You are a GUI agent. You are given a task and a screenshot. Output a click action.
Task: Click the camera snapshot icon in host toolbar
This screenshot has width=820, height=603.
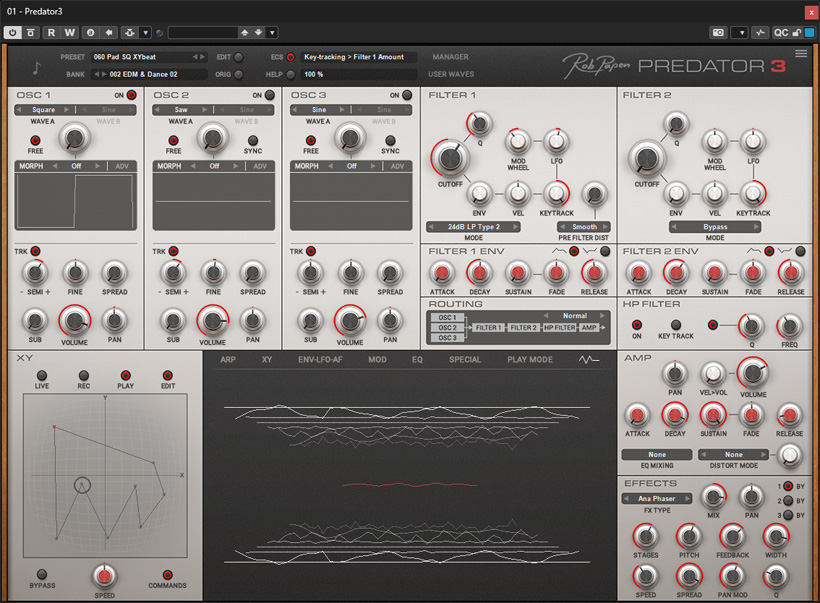coord(718,32)
